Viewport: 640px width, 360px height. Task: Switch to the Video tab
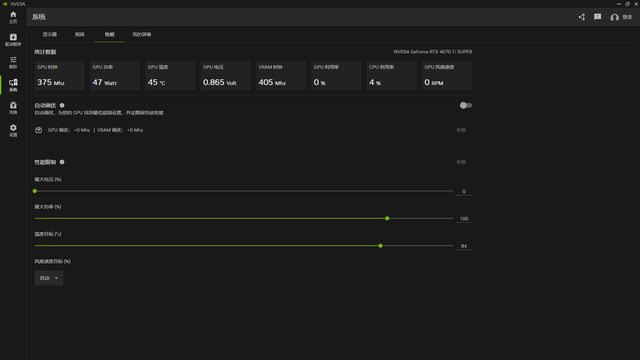[x=80, y=34]
